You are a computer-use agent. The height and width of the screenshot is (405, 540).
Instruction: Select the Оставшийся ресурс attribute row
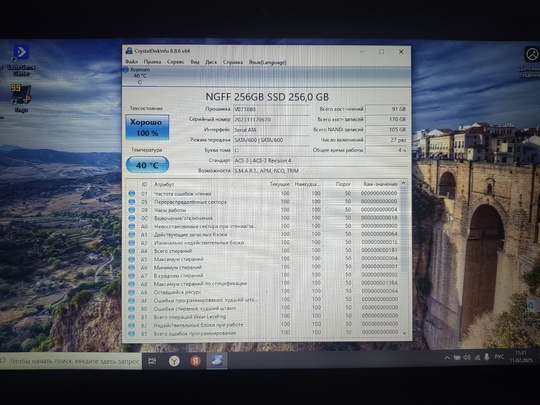click(x=263, y=292)
